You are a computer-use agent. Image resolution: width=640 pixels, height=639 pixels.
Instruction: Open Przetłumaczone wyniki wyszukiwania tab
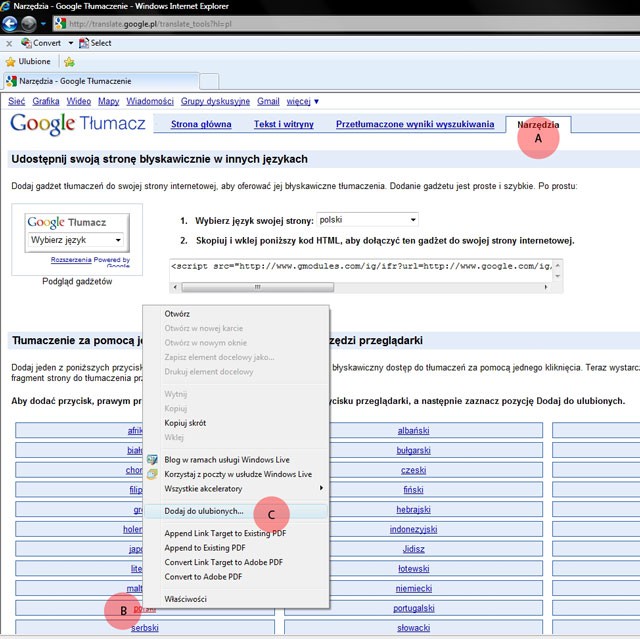click(x=415, y=124)
